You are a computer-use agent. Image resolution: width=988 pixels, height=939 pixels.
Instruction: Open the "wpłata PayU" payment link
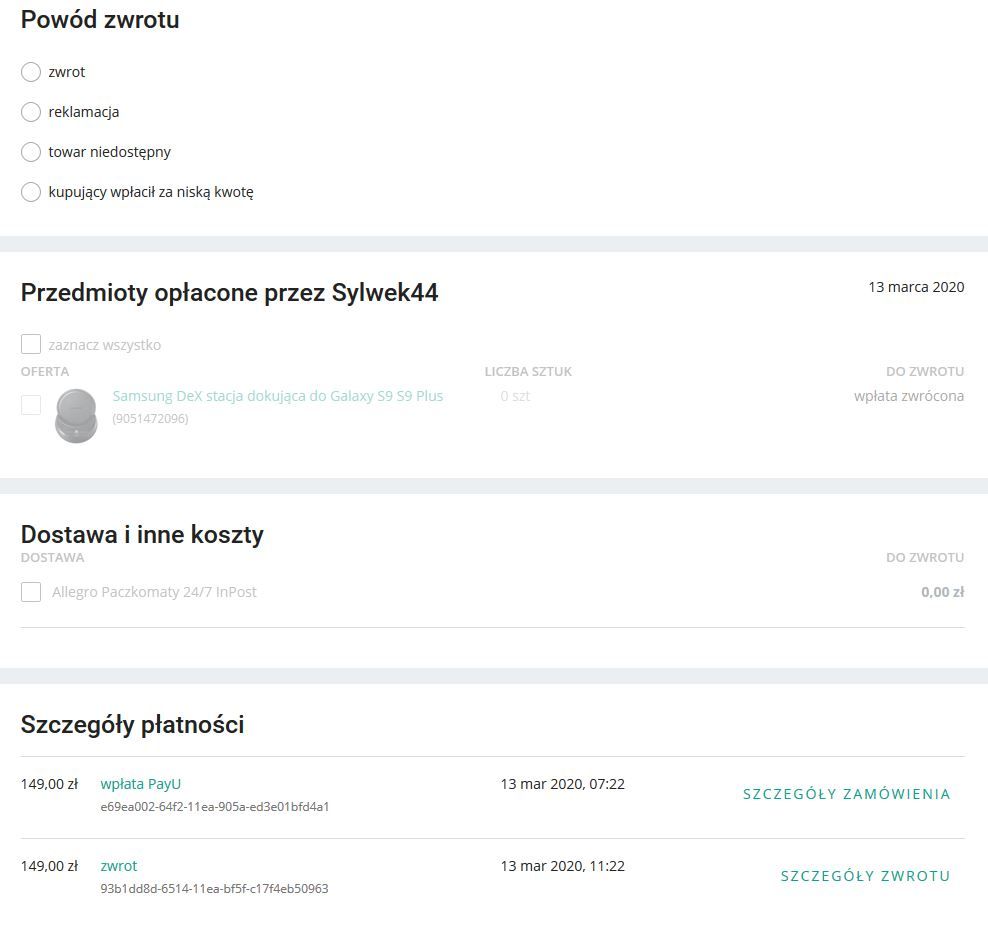(141, 784)
